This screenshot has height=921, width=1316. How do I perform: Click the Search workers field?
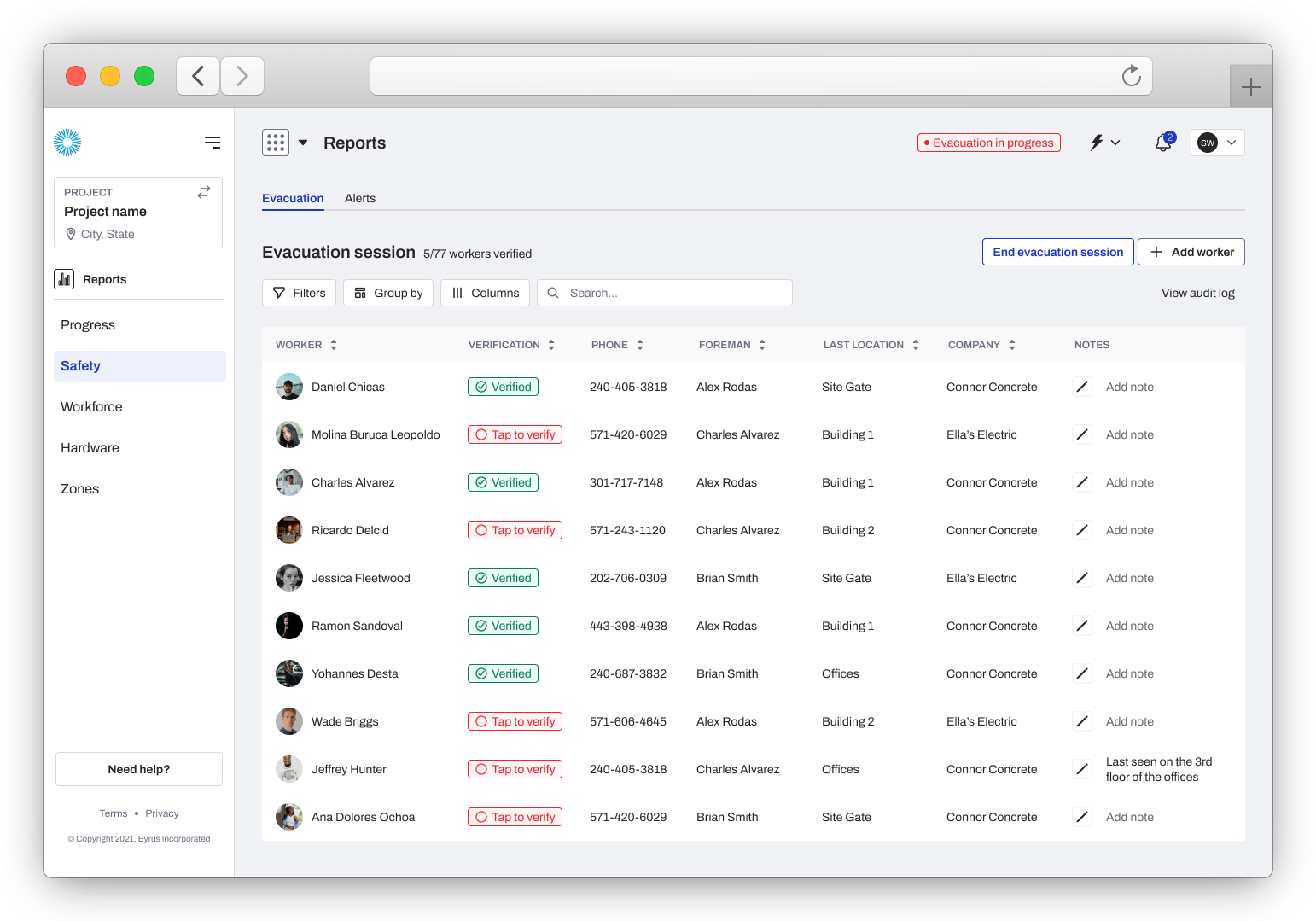pos(665,293)
